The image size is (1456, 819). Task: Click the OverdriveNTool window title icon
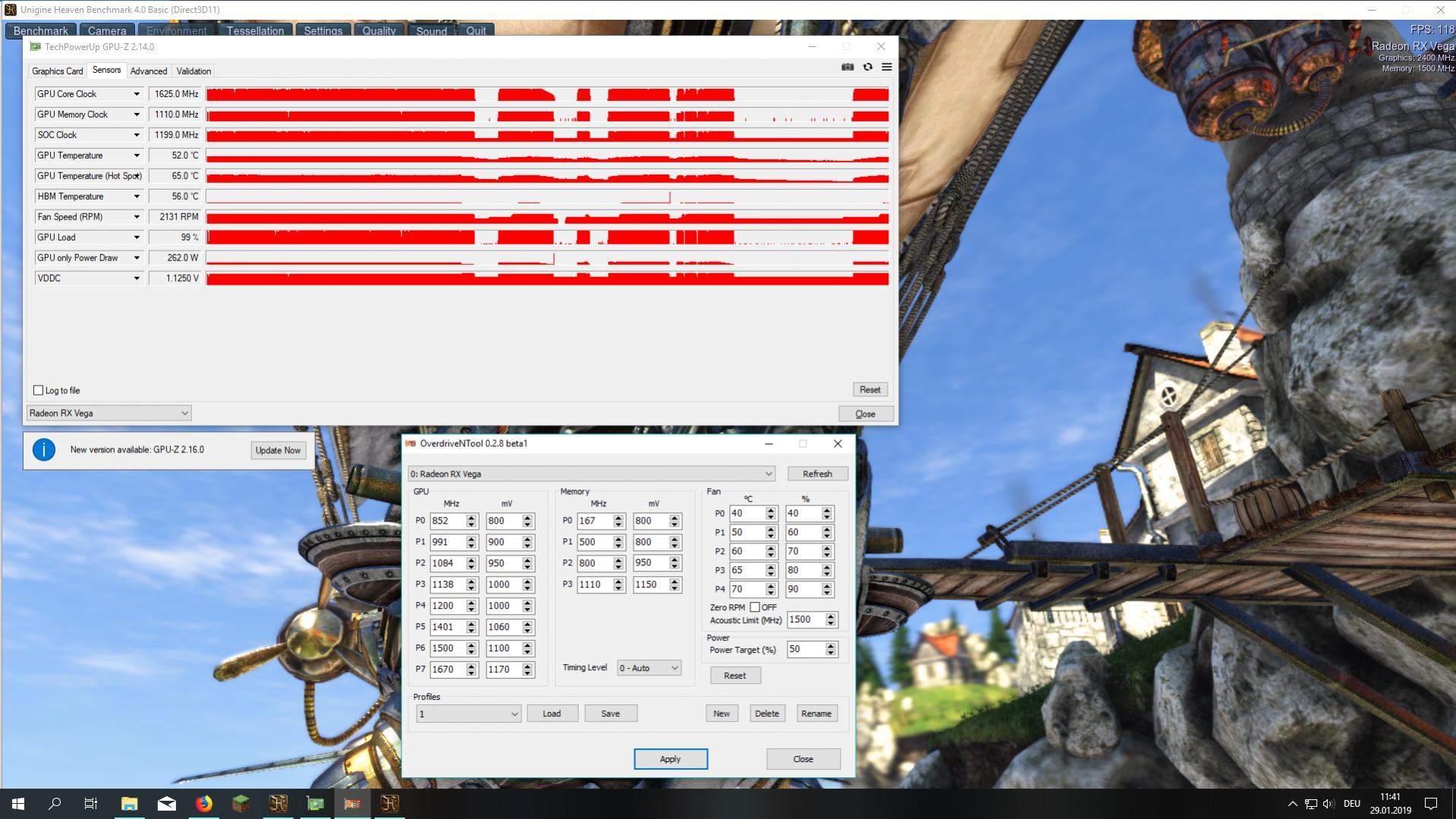410,443
